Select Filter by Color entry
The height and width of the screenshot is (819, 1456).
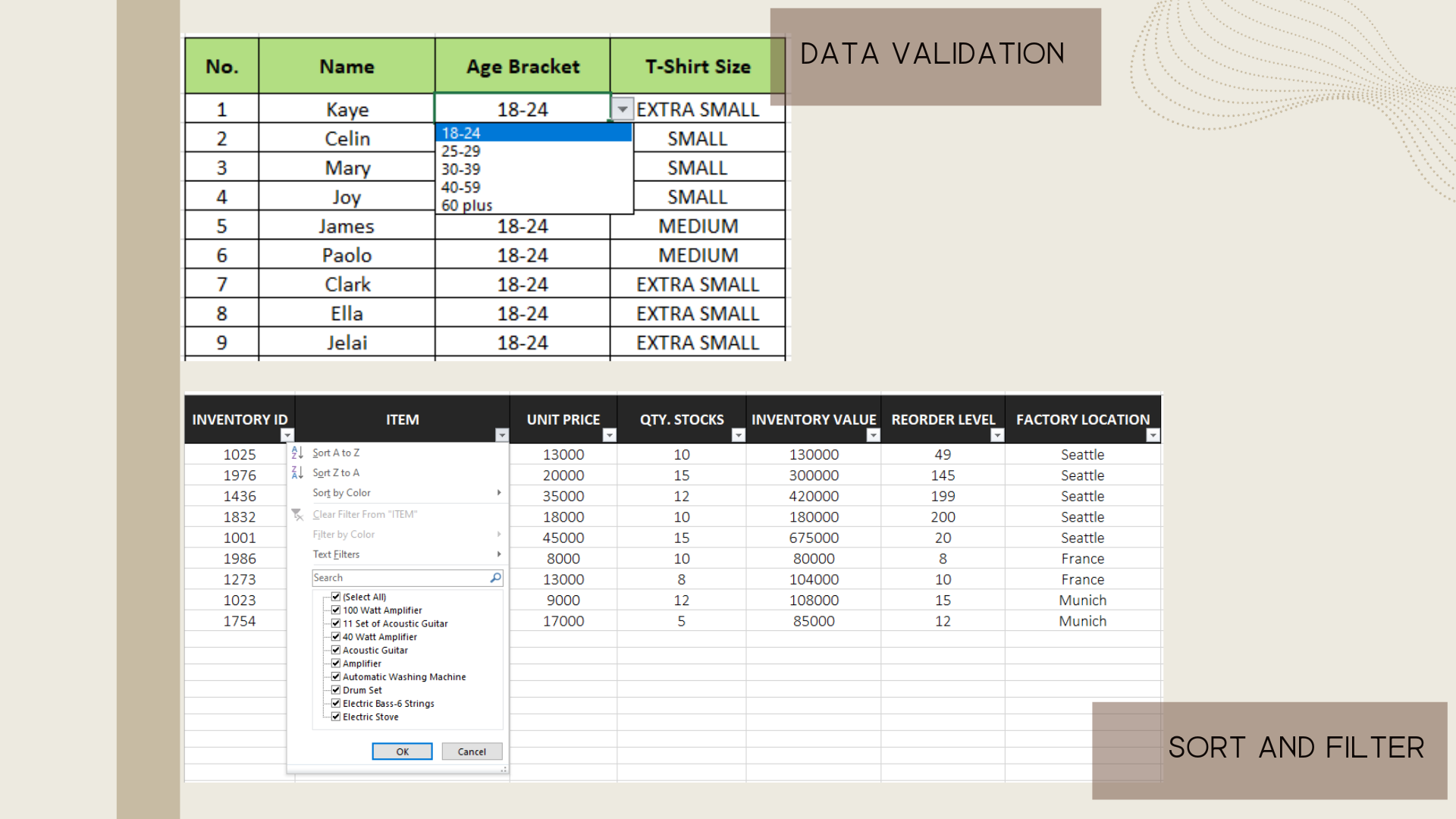coord(397,535)
